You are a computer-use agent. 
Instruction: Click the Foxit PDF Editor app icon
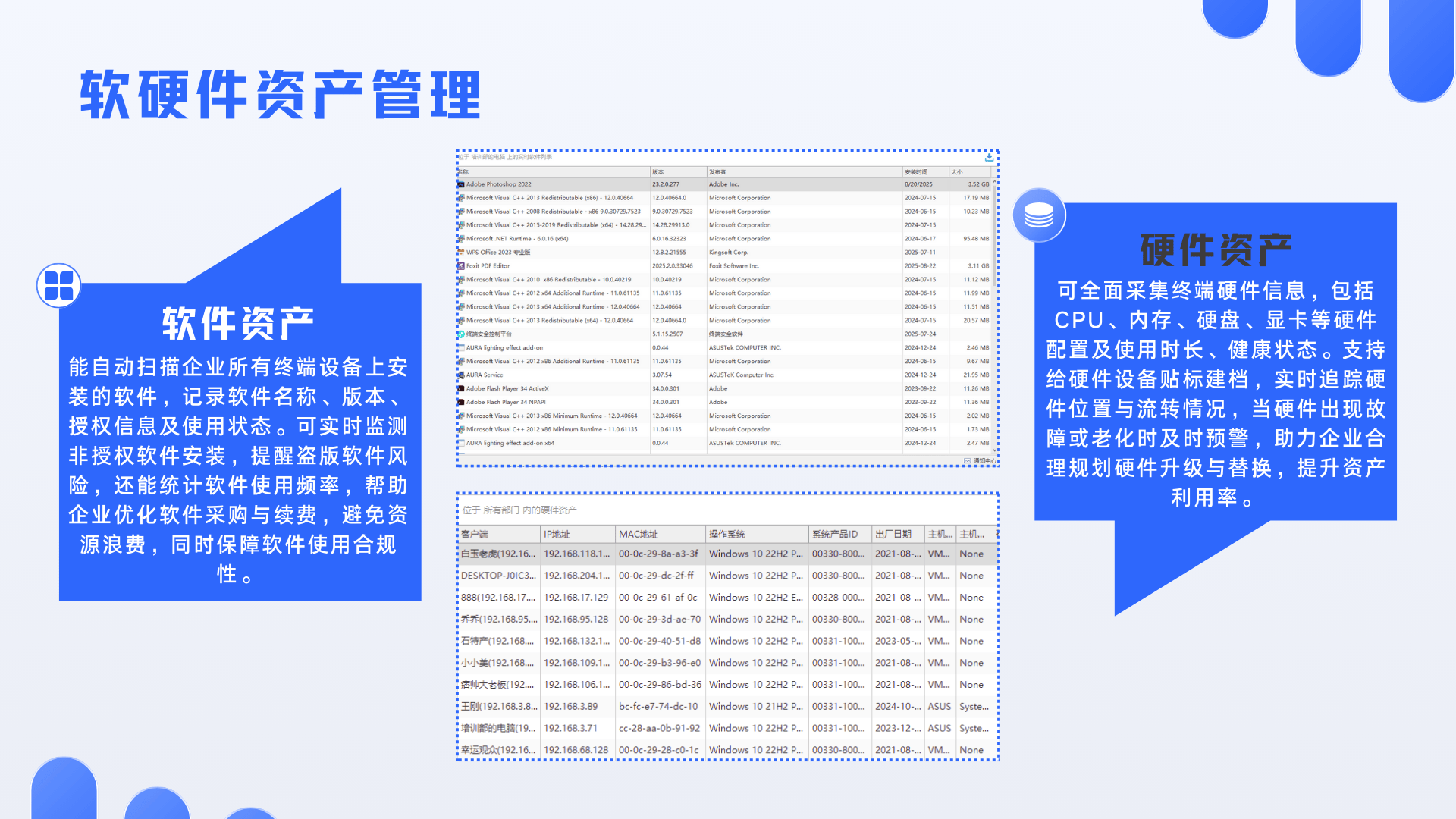460,266
